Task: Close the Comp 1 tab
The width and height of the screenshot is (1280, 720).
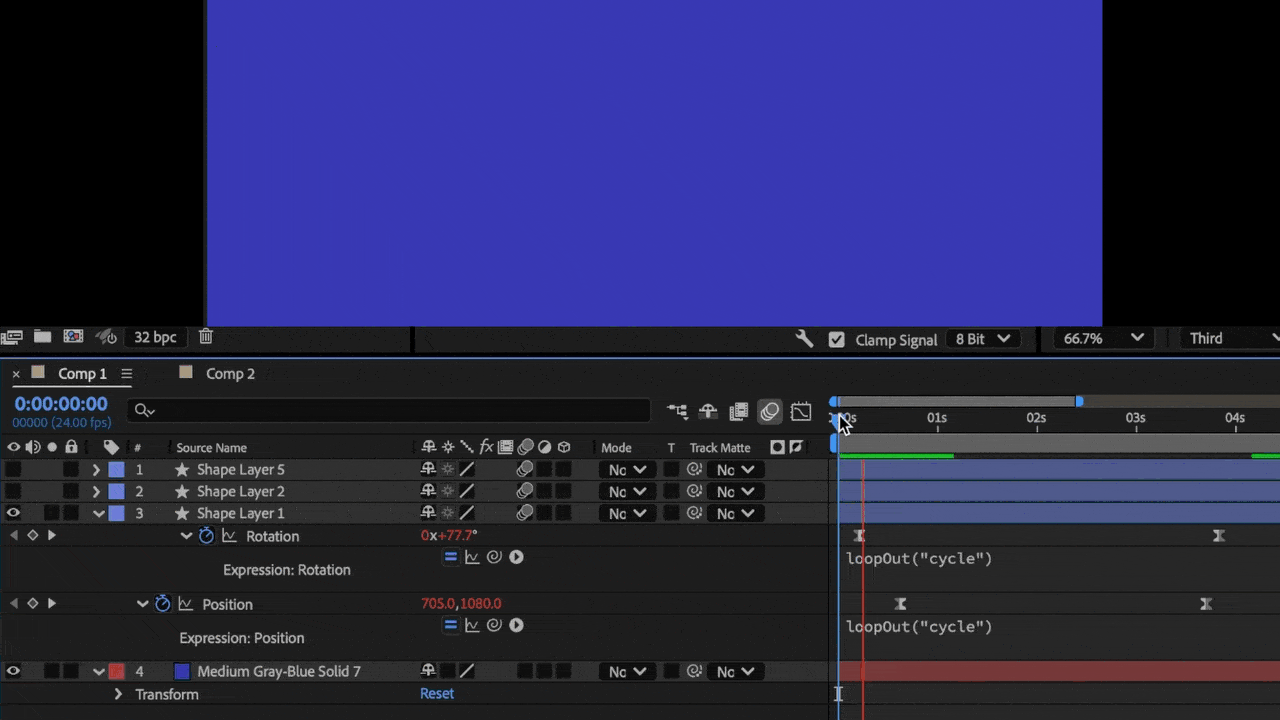Action: tap(16, 374)
